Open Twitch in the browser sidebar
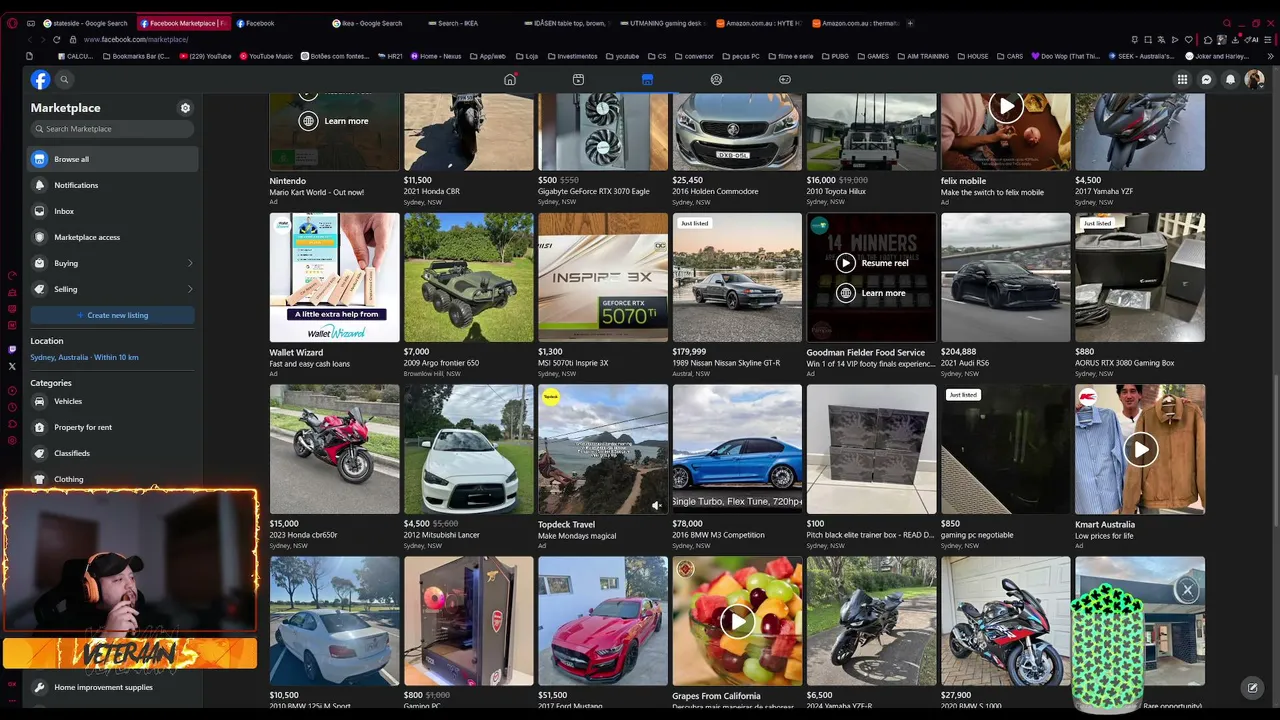 click(x=12, y=349)
